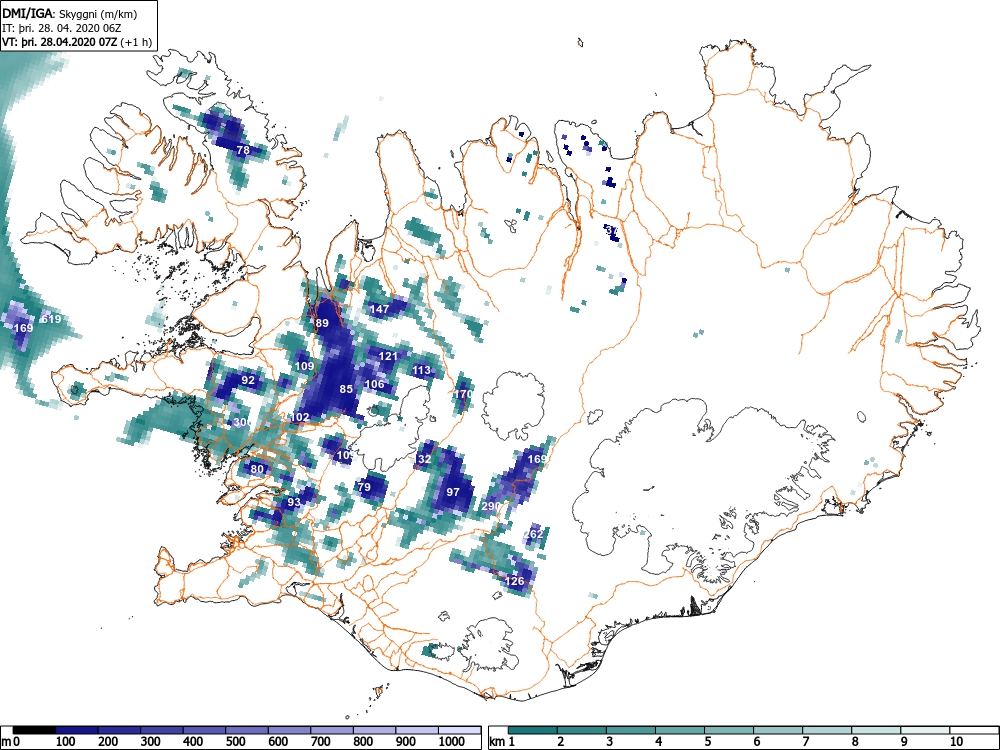
Task: Select the dark teal 1–2 km legend swatch
Action: click(x=533, y=730)
